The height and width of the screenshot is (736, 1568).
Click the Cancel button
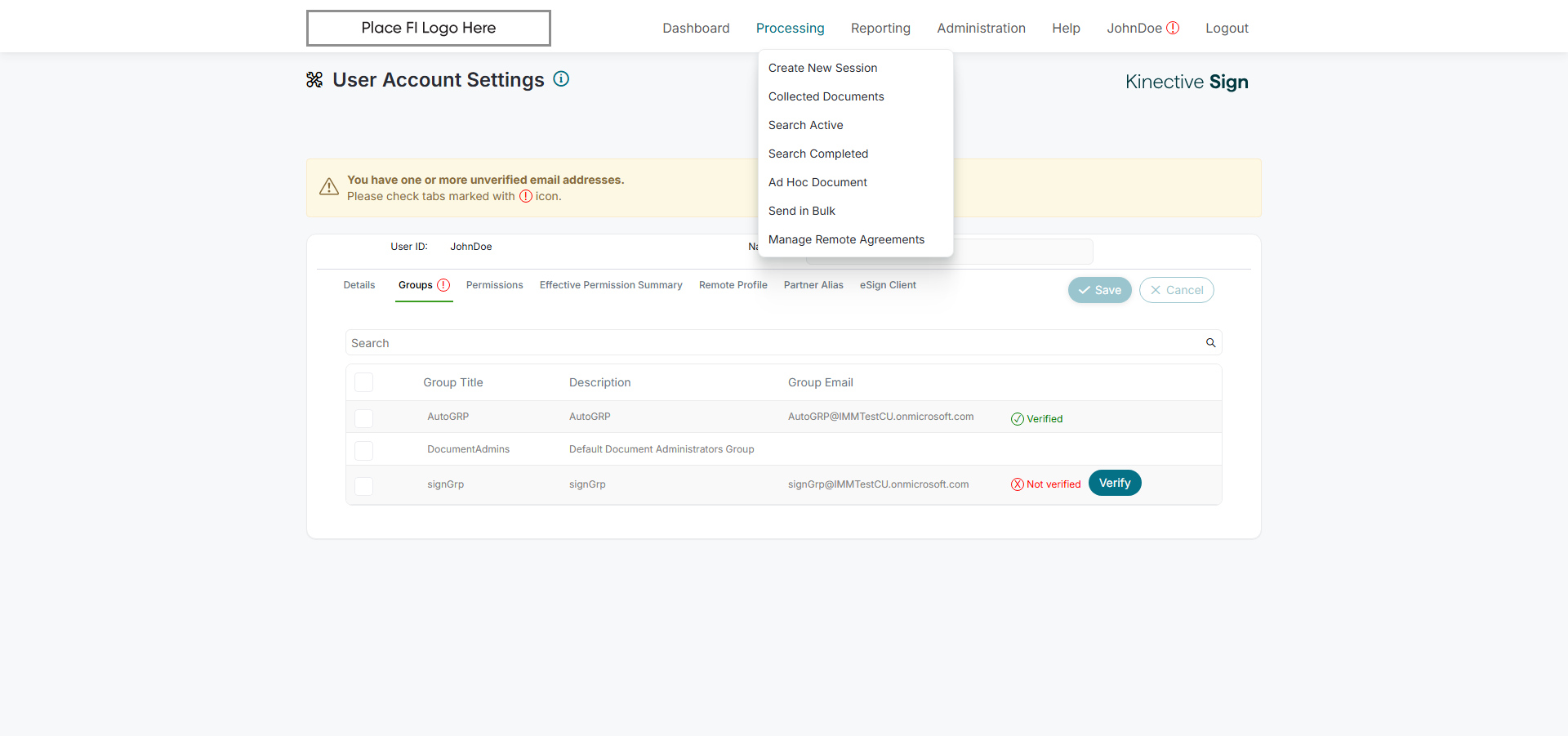coord(1176,290)
